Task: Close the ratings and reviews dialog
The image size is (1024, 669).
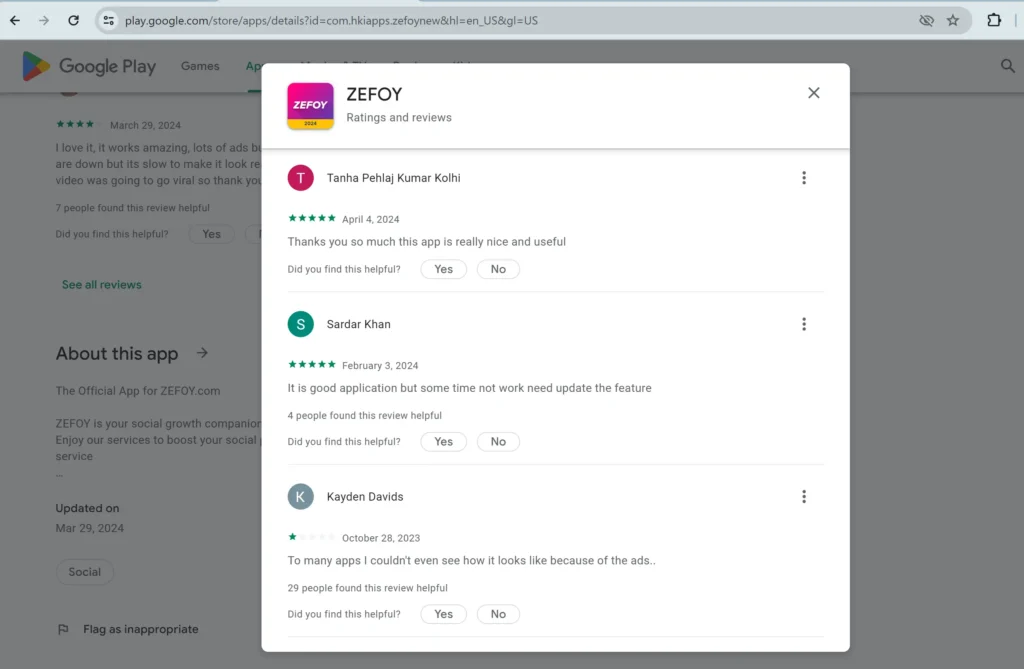Action: click(813, 93)
